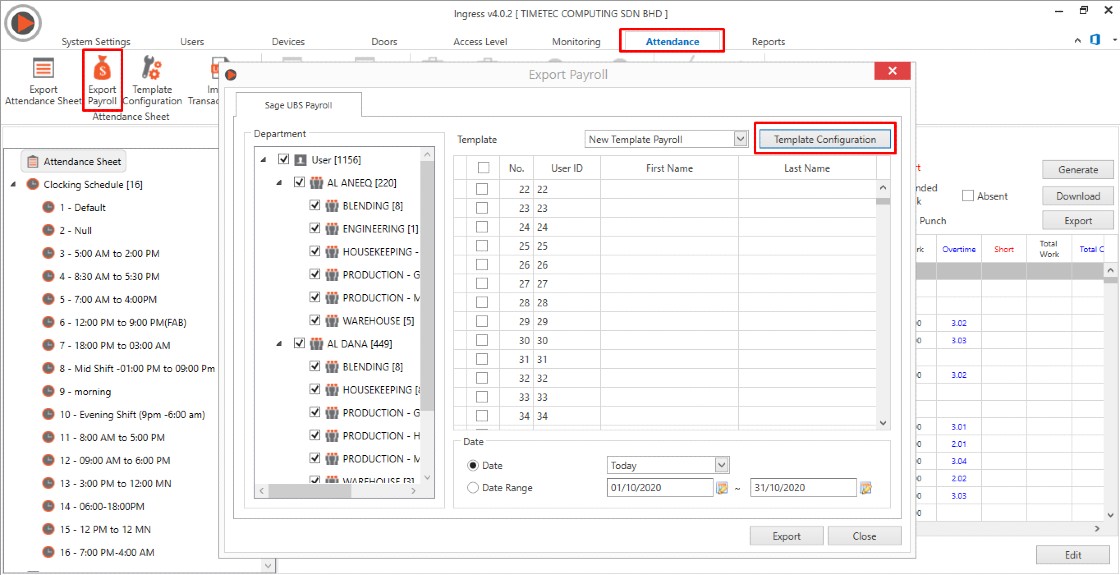Click clock icon of 16 - 7:00 PM-4:00 AM

49,552
